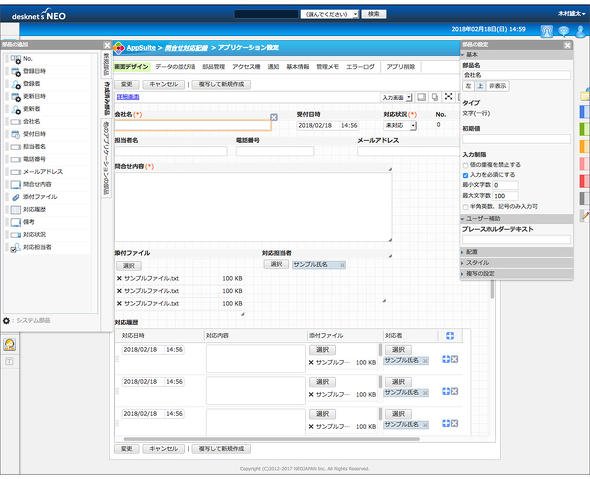Image resolution: width=590 pixels, height=479 pixels.
Task: Open the エラーログ tab
Action: coord(360,67)
